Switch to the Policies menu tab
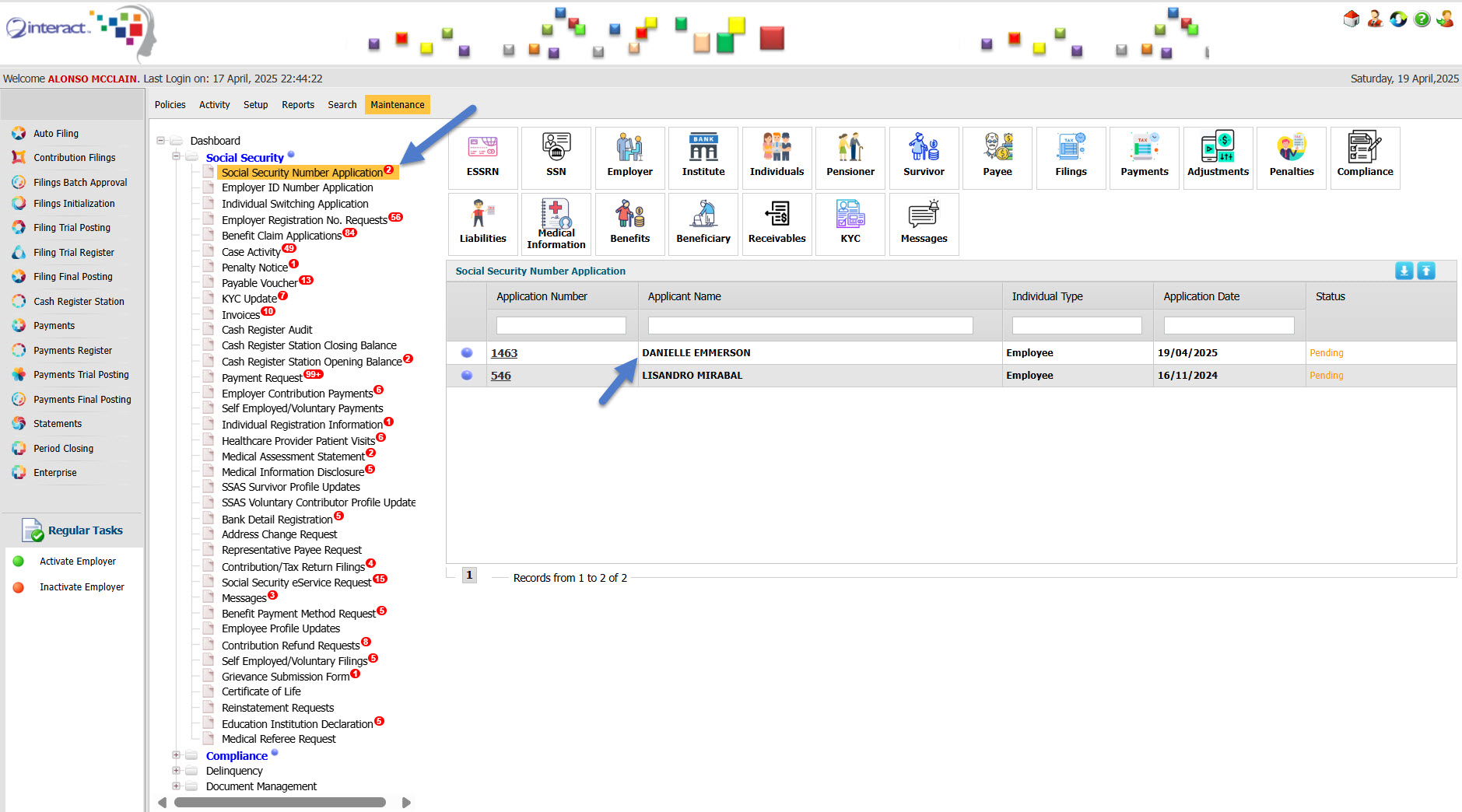The image size is (1462, 812). click(170, 105)
